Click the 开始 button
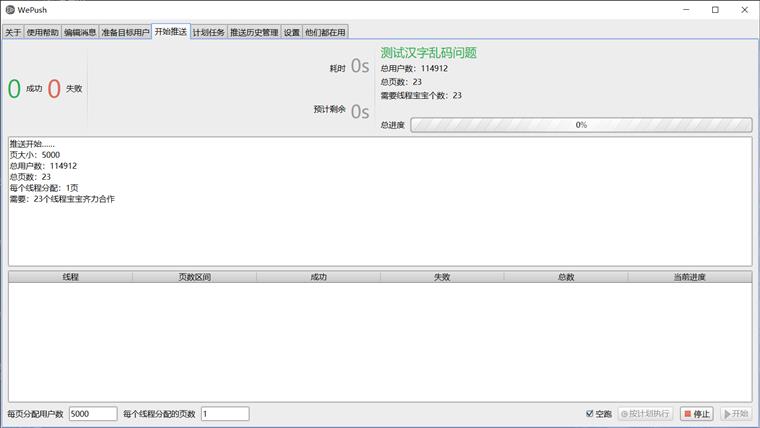 [x=736, y=414]
